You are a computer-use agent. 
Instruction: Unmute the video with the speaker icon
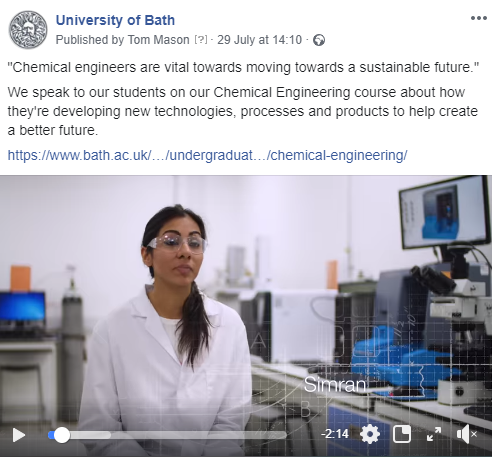pos(467,434)
